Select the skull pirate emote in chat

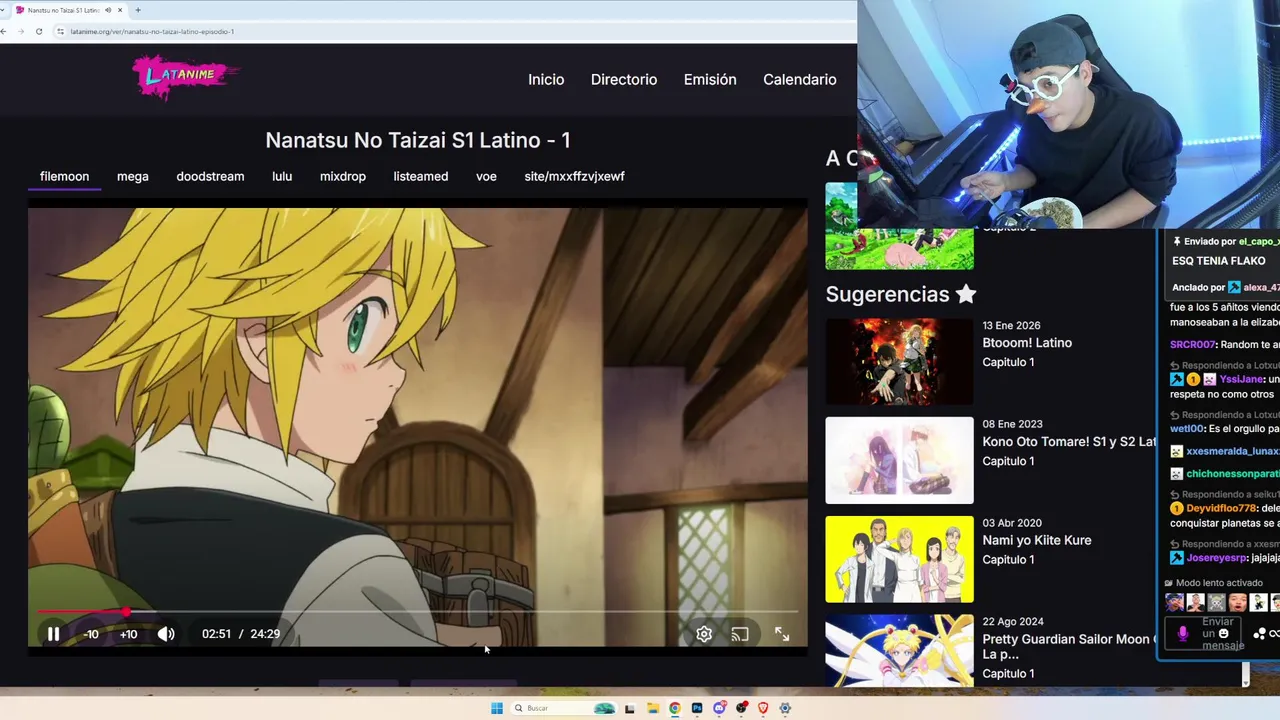(1216, 603)
